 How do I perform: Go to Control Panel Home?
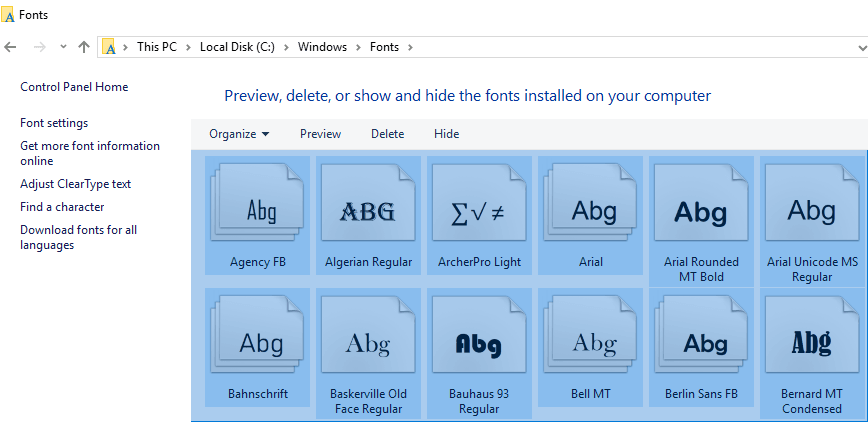point(74,87)
